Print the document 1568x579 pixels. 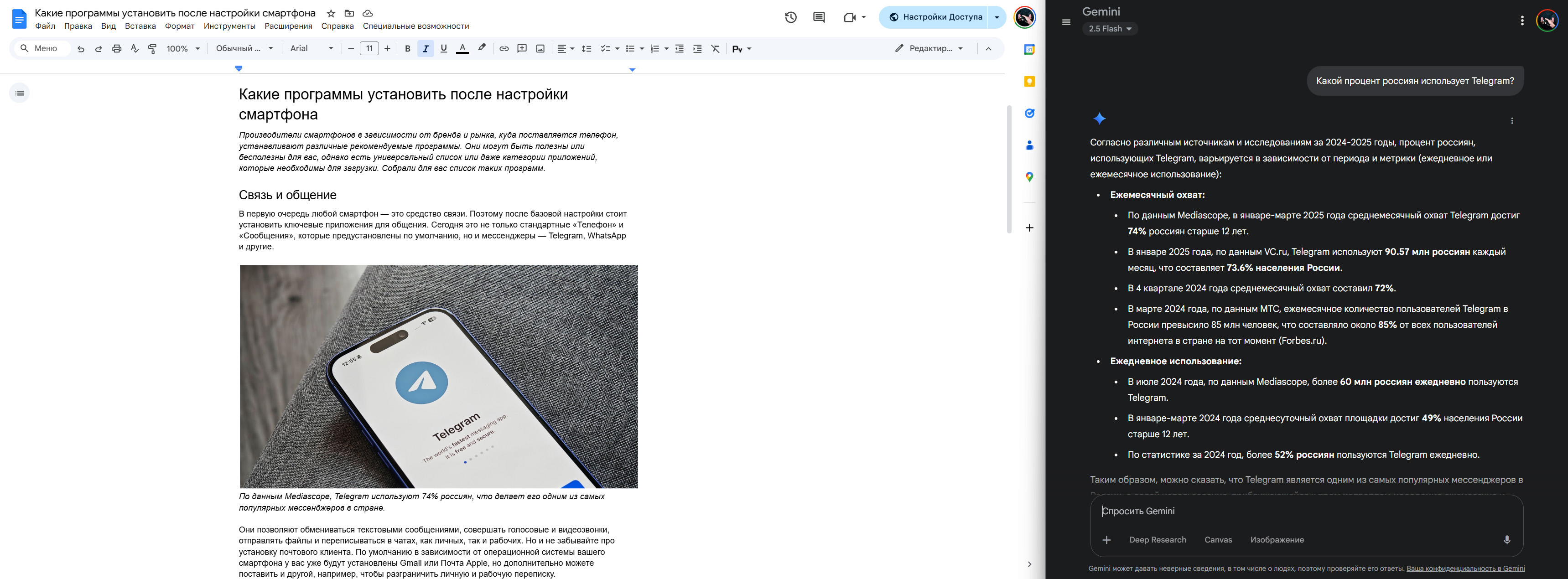click(117, 49)
